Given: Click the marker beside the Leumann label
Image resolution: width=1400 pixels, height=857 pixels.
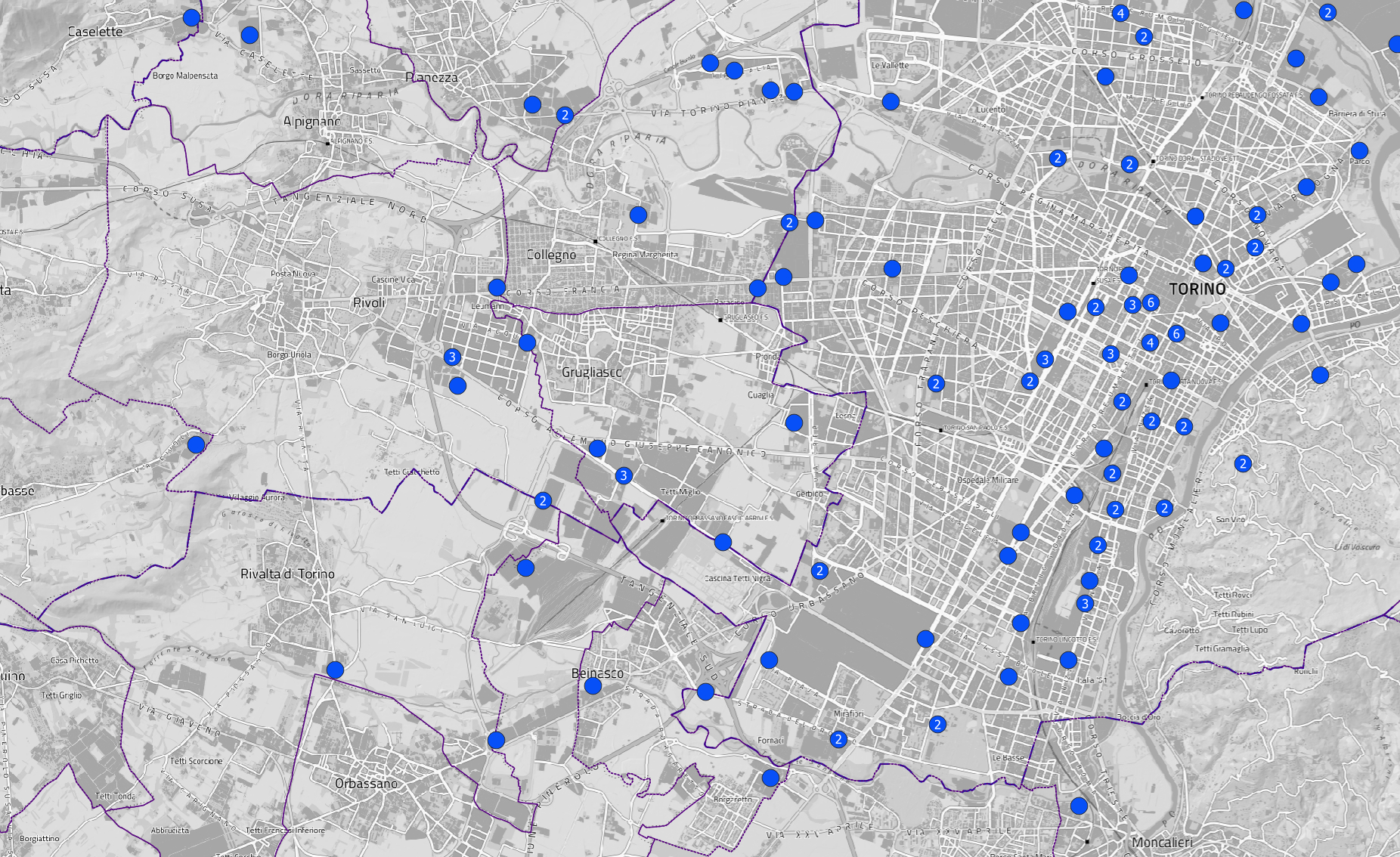Looking at the screenshot, I should (497, 287).
